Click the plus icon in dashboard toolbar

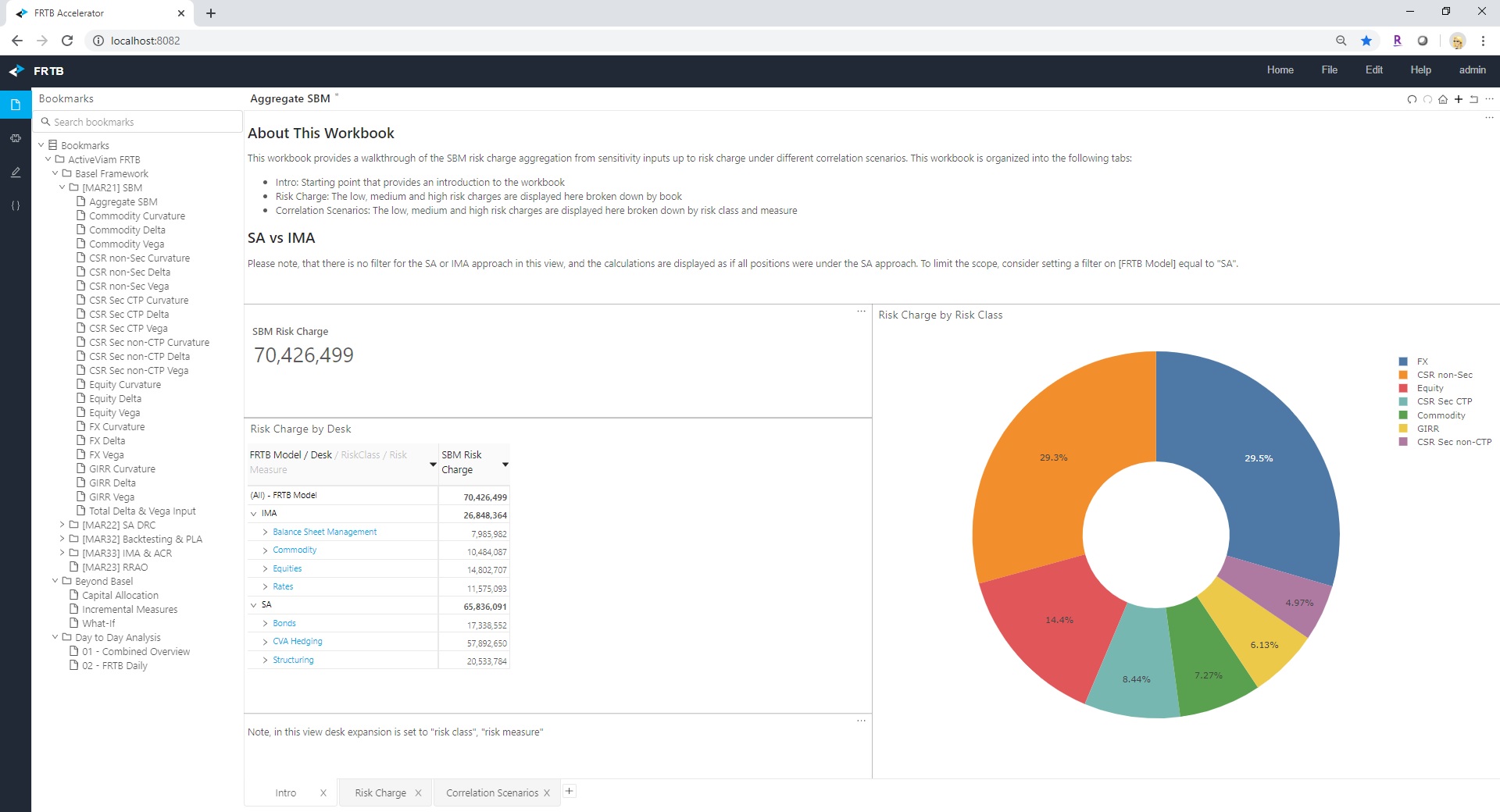click(x=1459, y=99)
